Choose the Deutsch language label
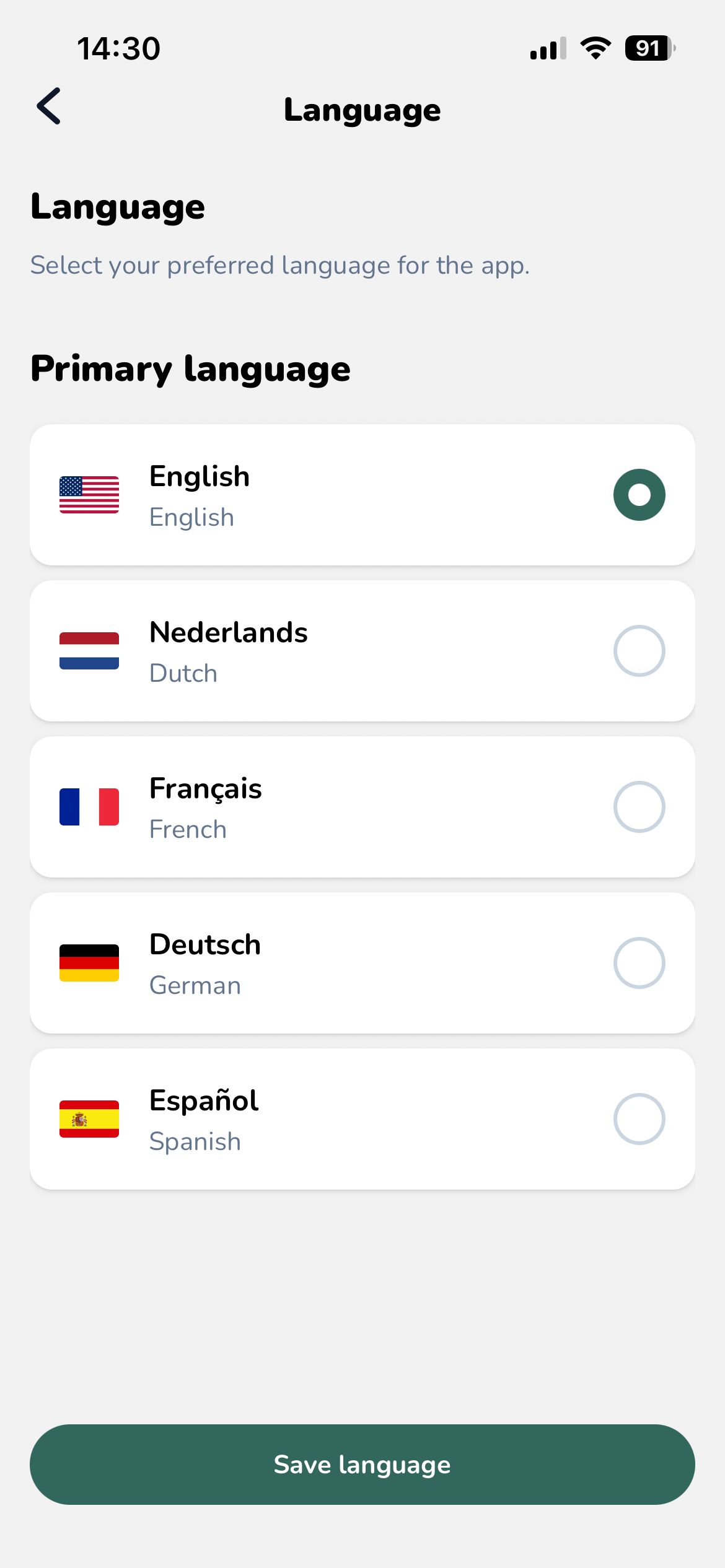The width and height of the screenshot is (725, 1568). point(205,945)
